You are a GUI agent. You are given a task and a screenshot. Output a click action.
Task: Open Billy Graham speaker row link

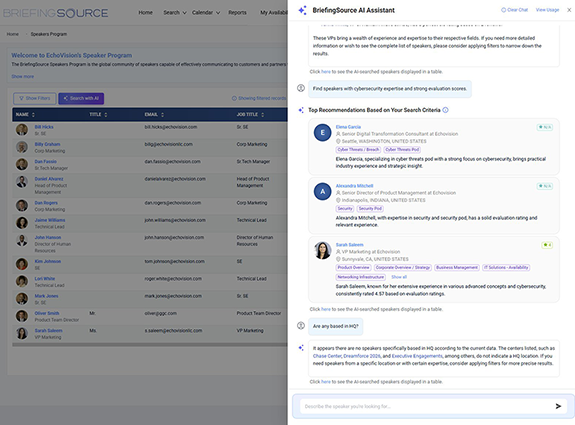pos(47,144)
